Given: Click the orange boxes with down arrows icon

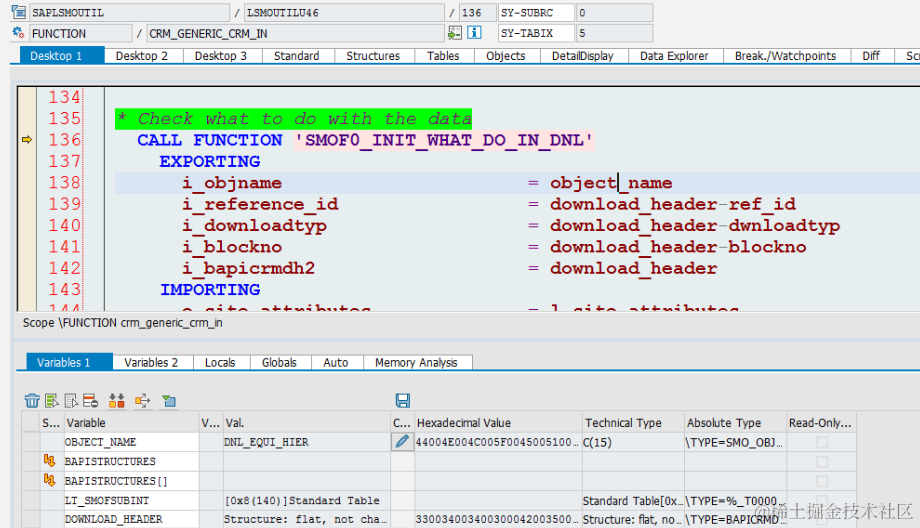Looking at the screenshot, I should pos(117,401).
